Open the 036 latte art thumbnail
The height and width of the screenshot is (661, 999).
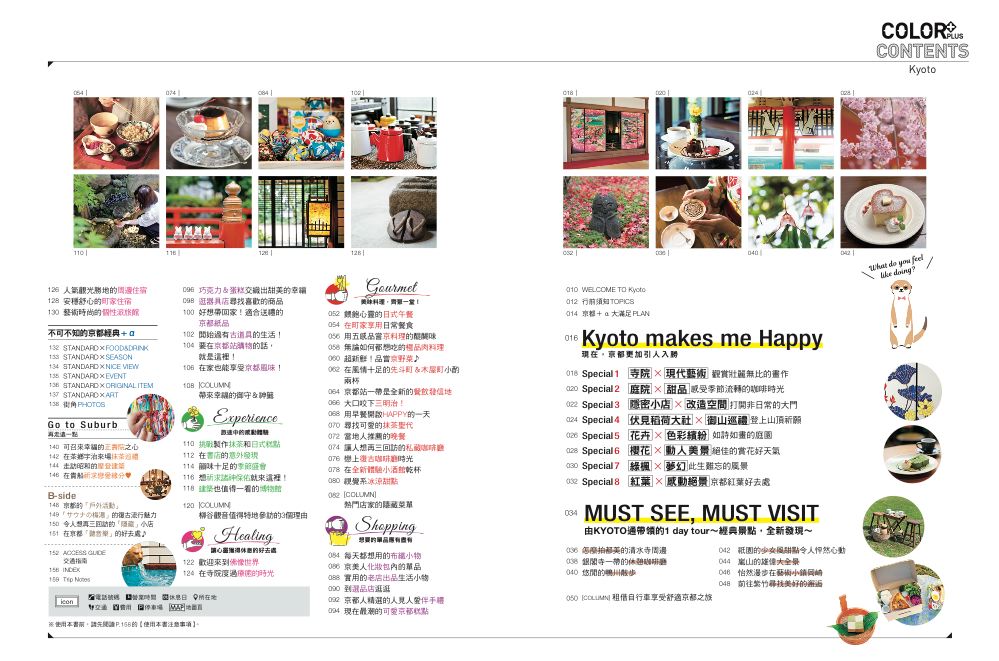pyautogui.click(x=698, y=212)
